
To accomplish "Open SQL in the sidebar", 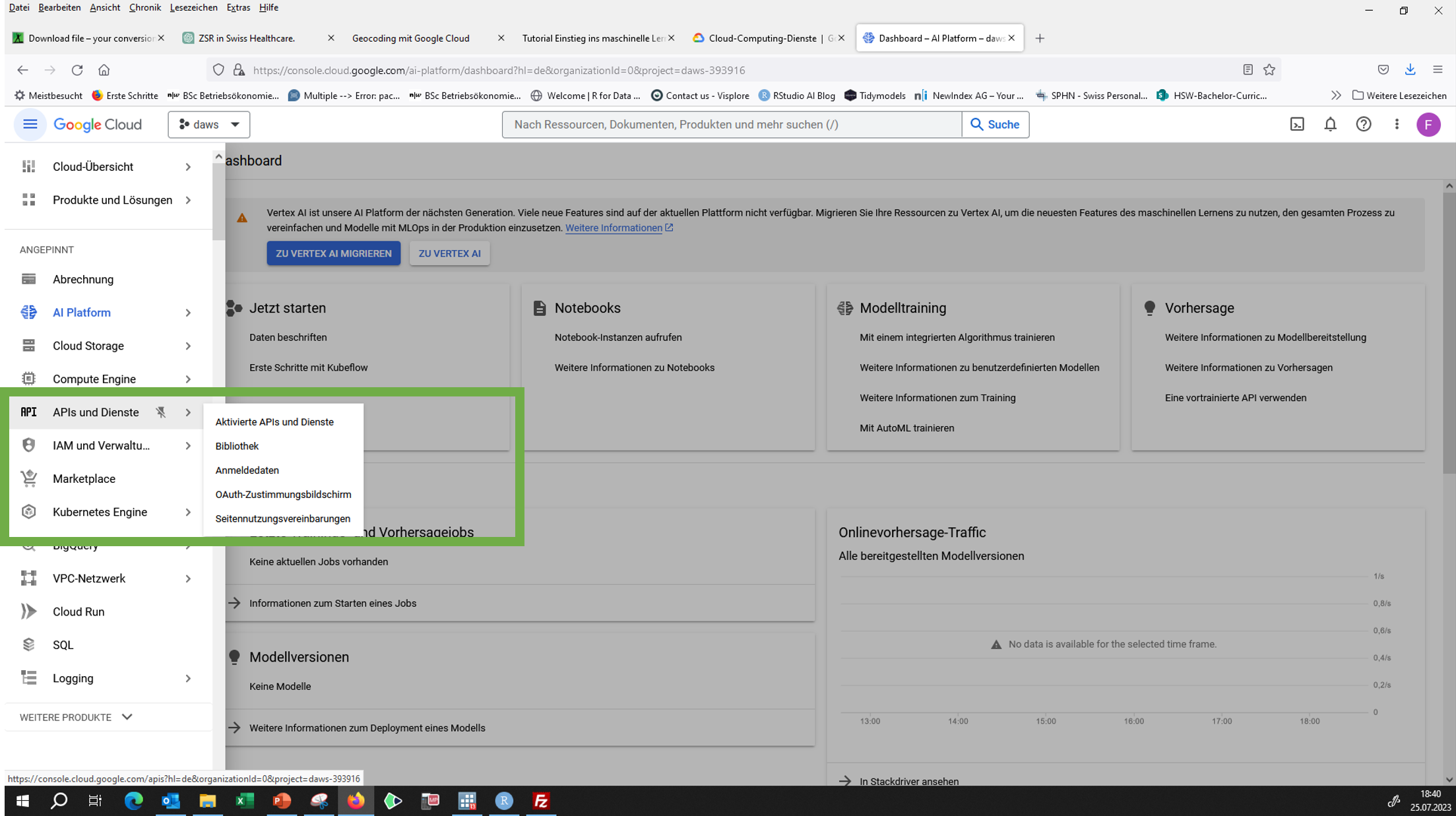I will pyautogui.click(x=63, y=644).
